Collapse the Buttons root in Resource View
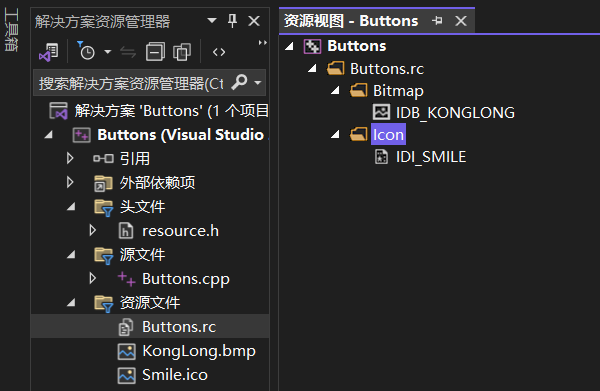Viewport: 600px width, 391px height. coord(290,46)
